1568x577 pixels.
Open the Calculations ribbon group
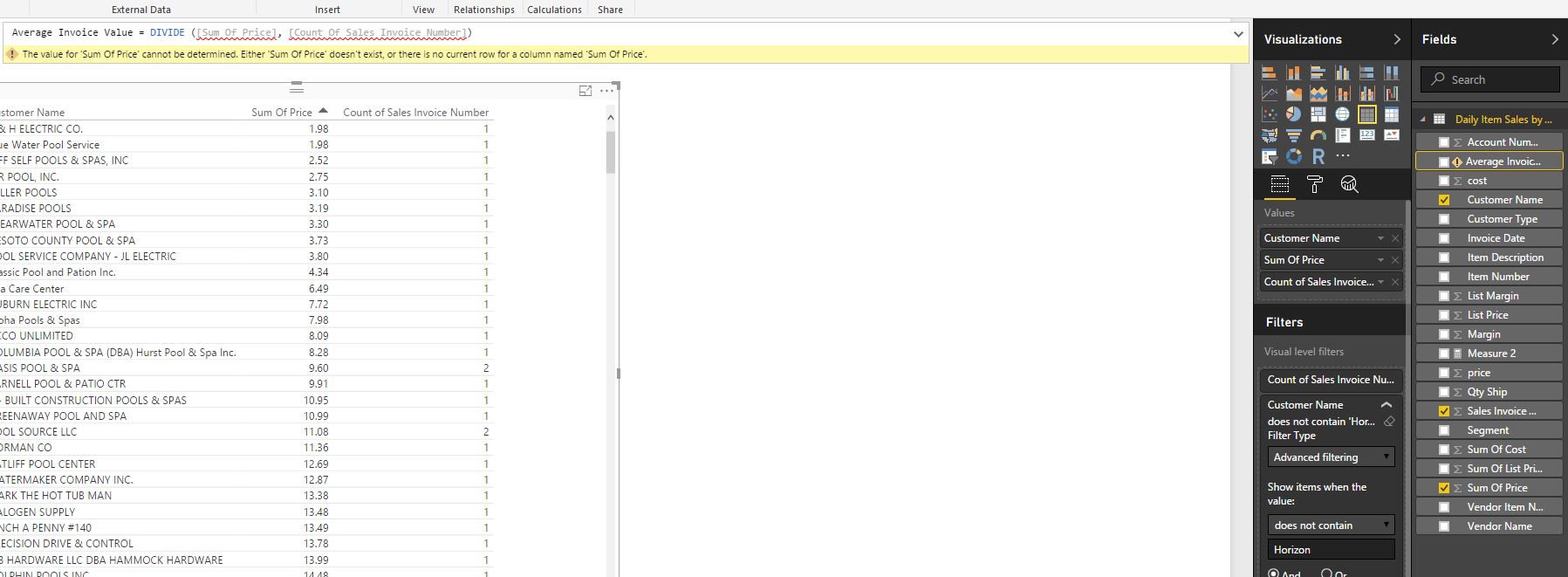pos(554,10)
